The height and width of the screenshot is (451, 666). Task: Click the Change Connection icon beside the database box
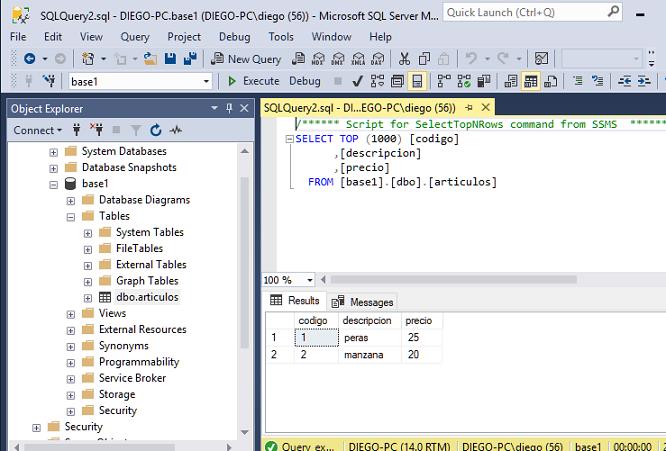click(x=49, y=81)
